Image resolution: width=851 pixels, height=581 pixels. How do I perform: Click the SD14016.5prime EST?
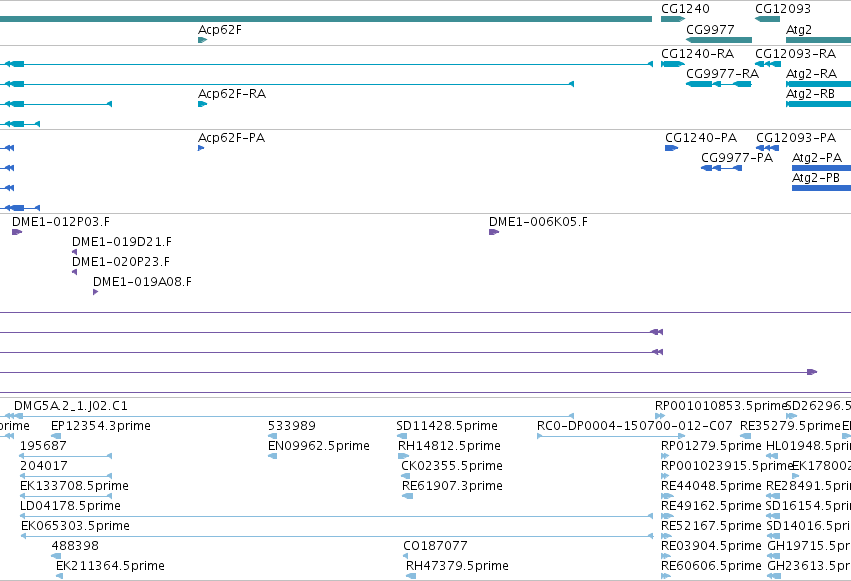tap(773, 537)
